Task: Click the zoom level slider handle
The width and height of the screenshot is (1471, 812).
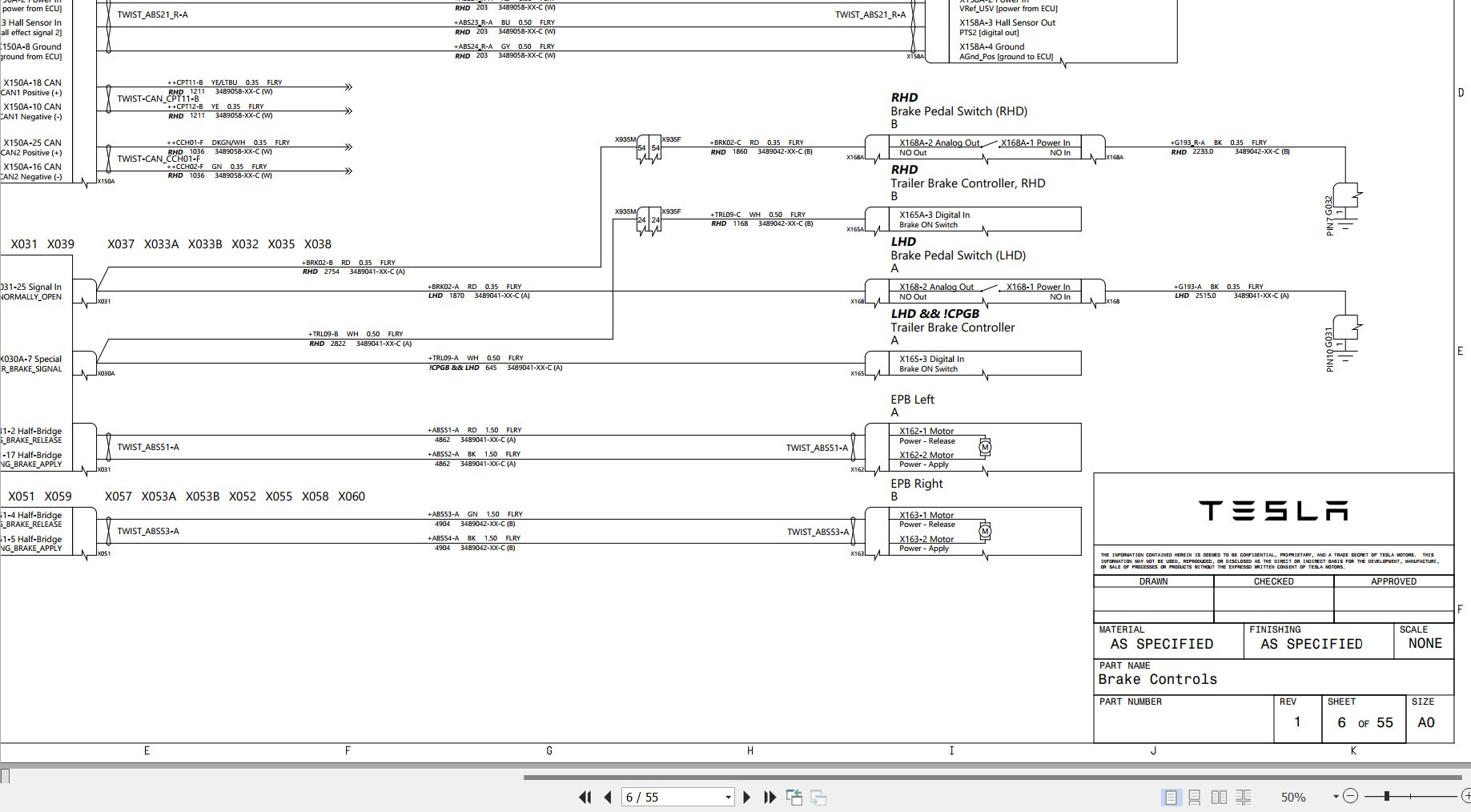Action: tap(1385, 795)
